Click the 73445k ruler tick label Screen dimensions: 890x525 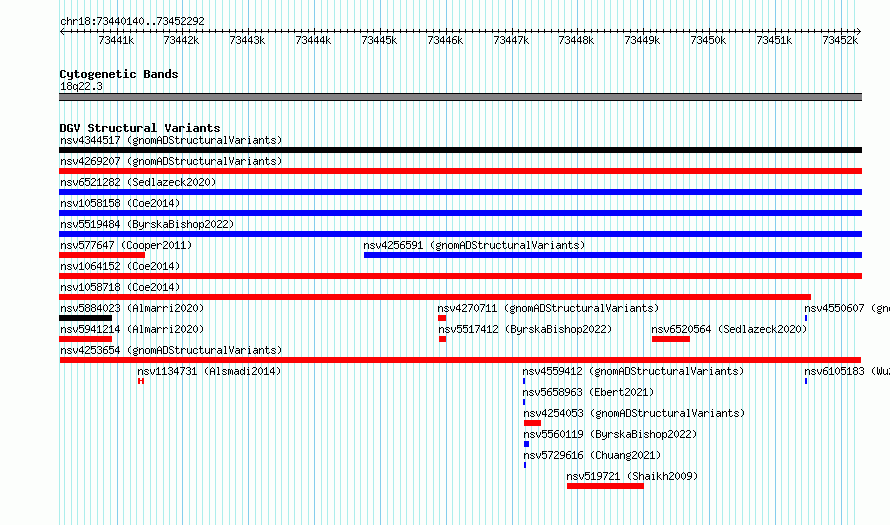tap(379, 40)
